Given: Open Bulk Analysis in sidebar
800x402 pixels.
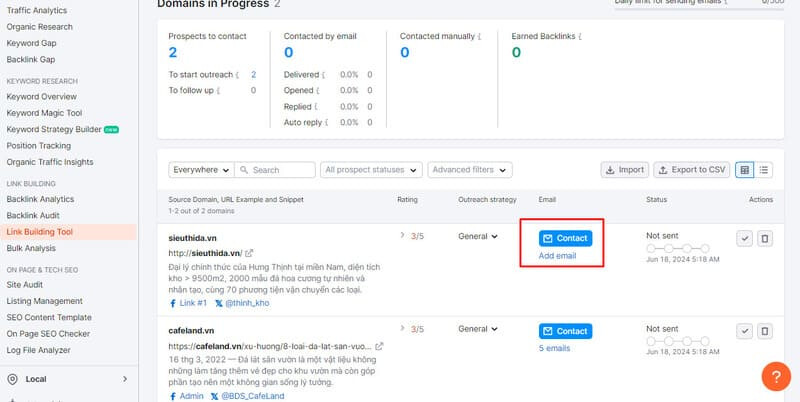Looking at the screenshot, I should click(31, 248).
